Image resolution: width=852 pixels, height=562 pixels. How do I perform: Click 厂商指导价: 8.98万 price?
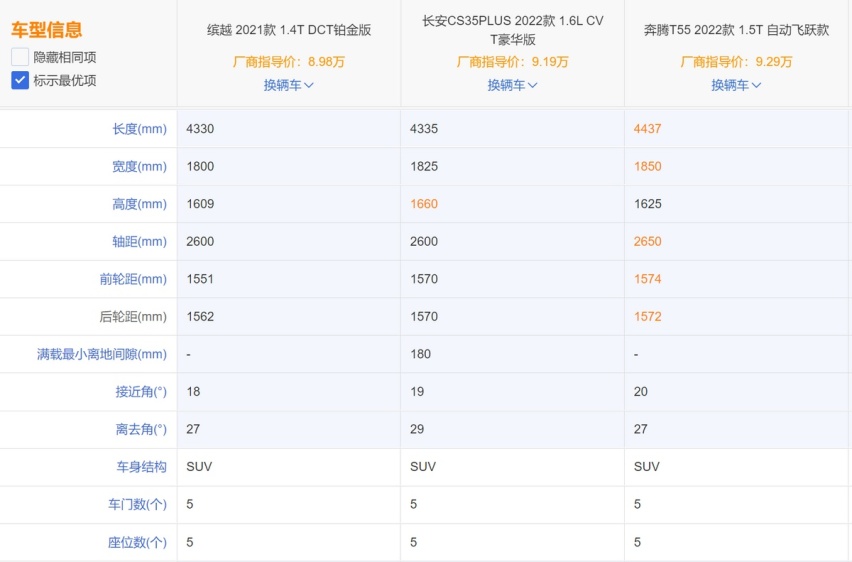[x=289, y=62]
